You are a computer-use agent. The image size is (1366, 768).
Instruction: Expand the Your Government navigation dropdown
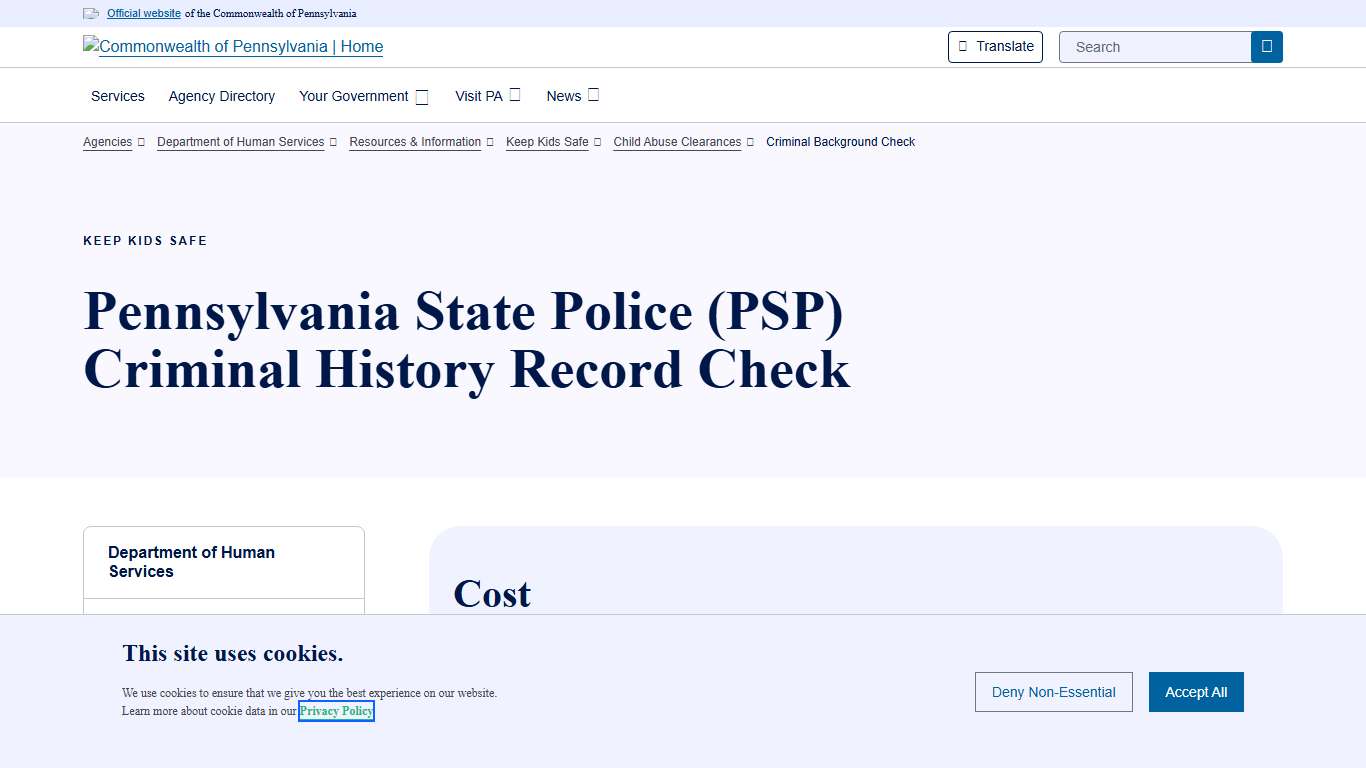421,96
